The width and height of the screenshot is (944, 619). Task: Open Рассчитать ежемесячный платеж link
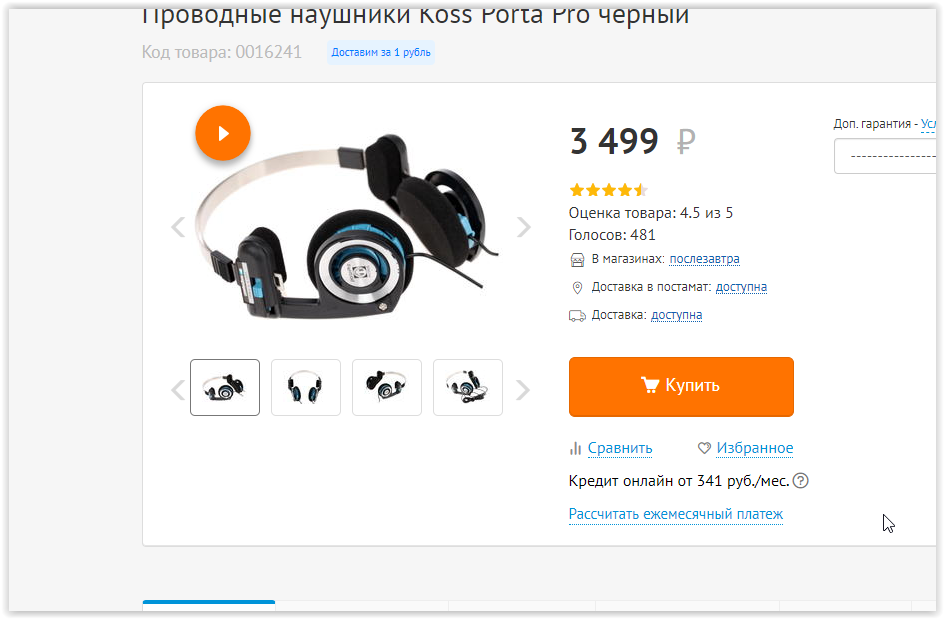675,514
